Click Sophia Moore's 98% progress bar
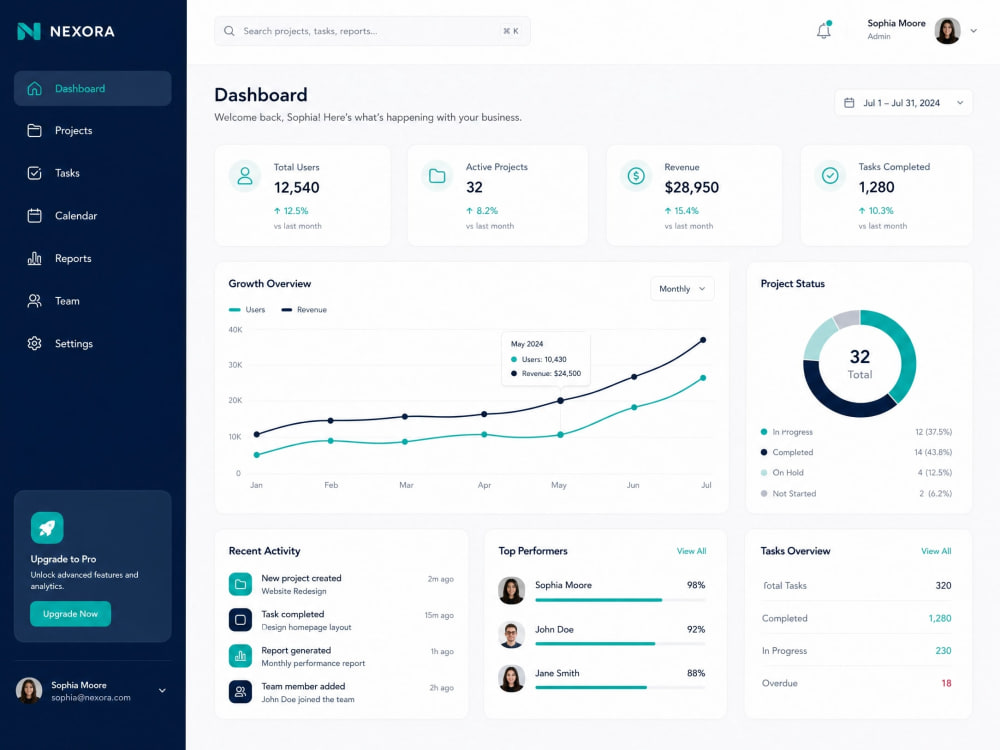This screenshot has width=1000, height=750. click(x=620, y=600)
